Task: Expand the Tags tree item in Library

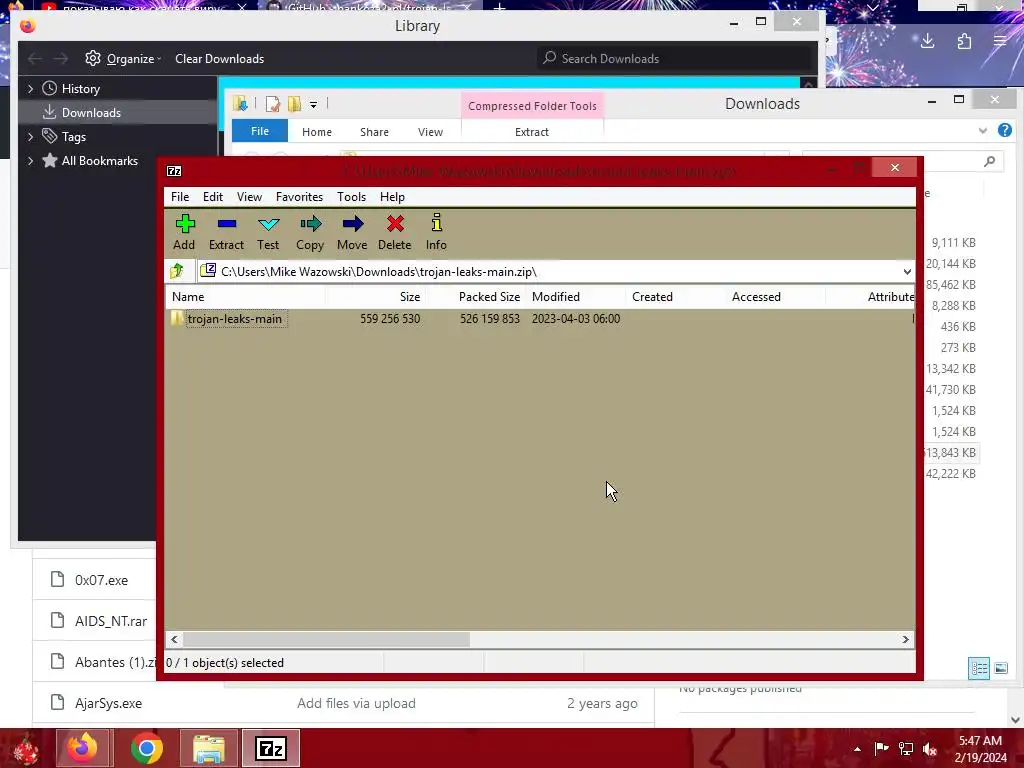Action: (x=30, y=136)
